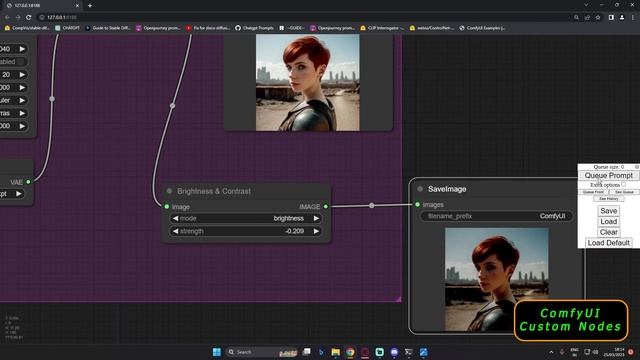
Task: Click the Queue Front button
Action: click(593, 192)
